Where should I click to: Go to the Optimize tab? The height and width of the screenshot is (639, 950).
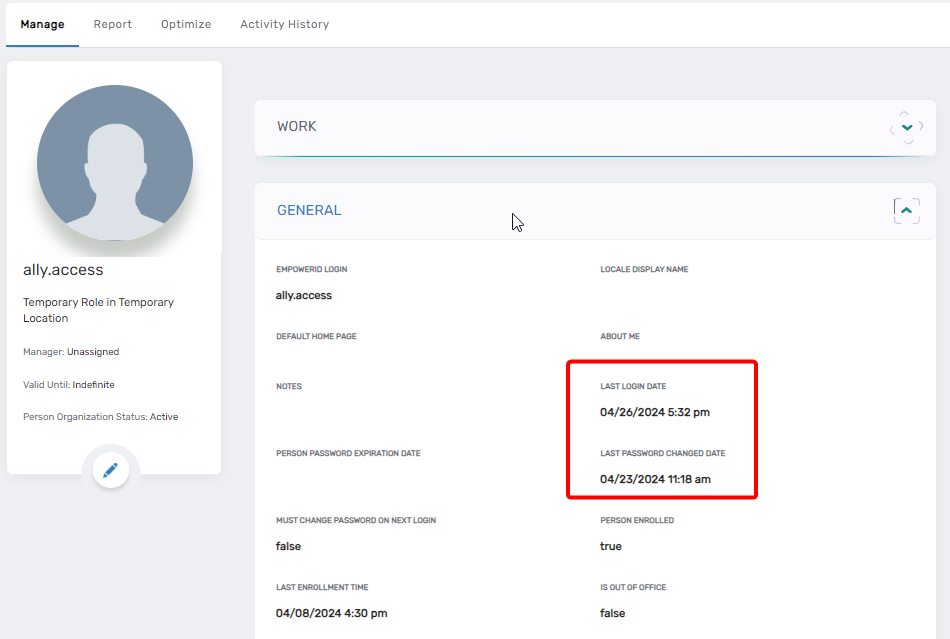pyautogui.click(x=185, y=24)
